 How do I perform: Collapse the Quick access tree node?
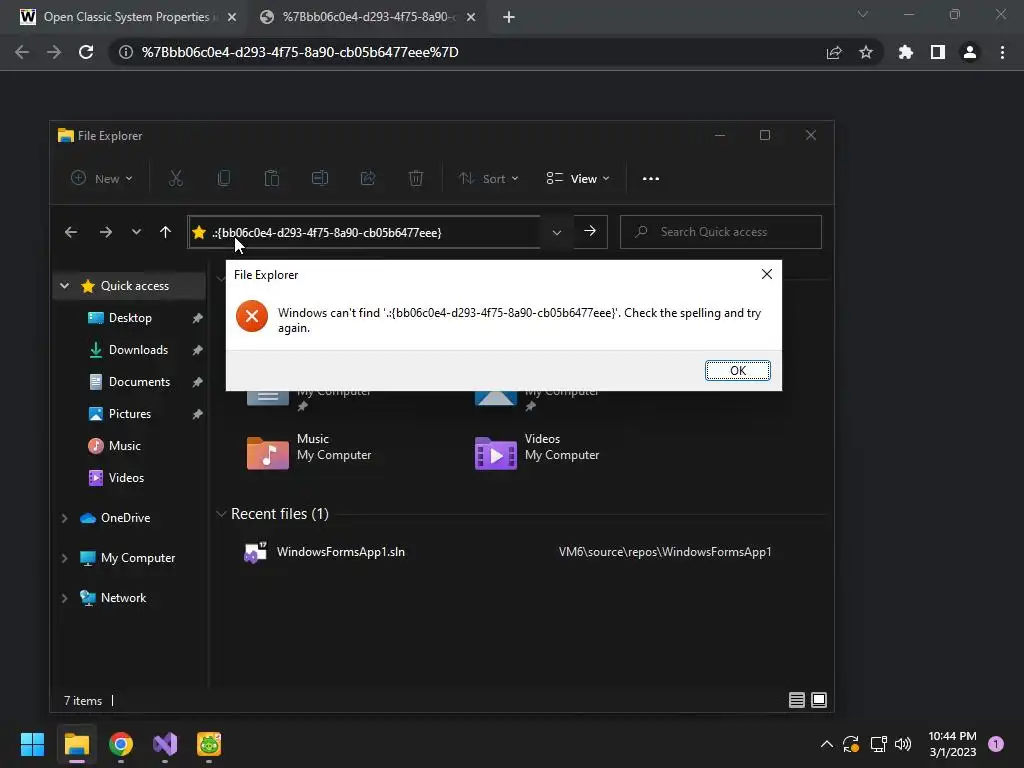click(x=64, y=285)
